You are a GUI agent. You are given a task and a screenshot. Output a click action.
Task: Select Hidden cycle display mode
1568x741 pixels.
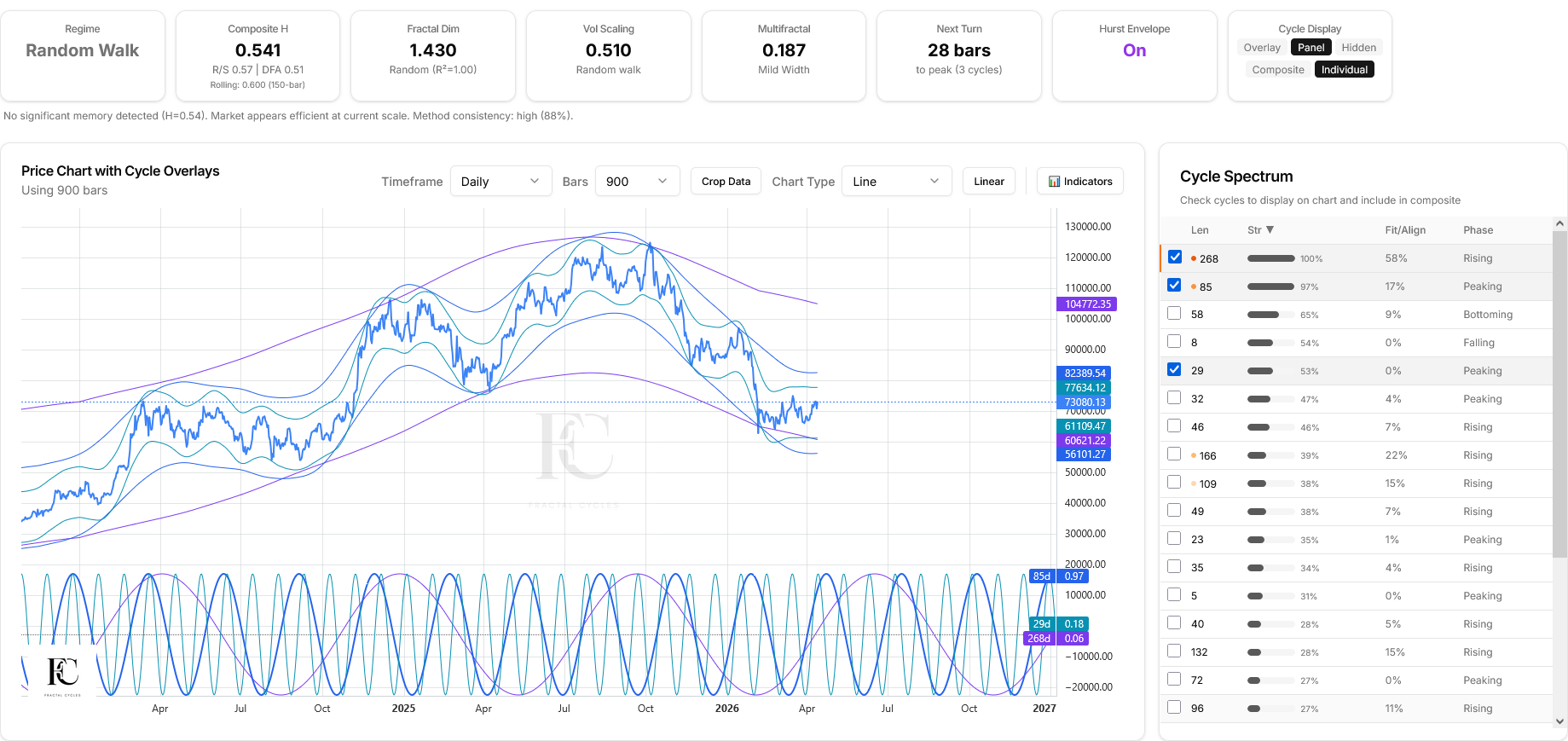coord(1358,48)
